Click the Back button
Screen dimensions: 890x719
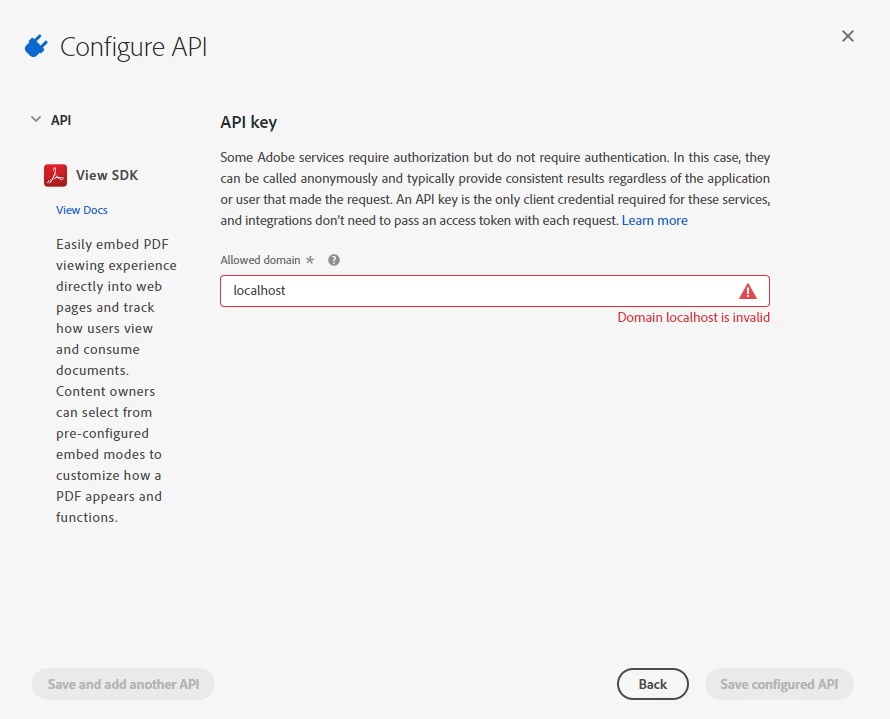pyautogui.click(x=653, y=684)
